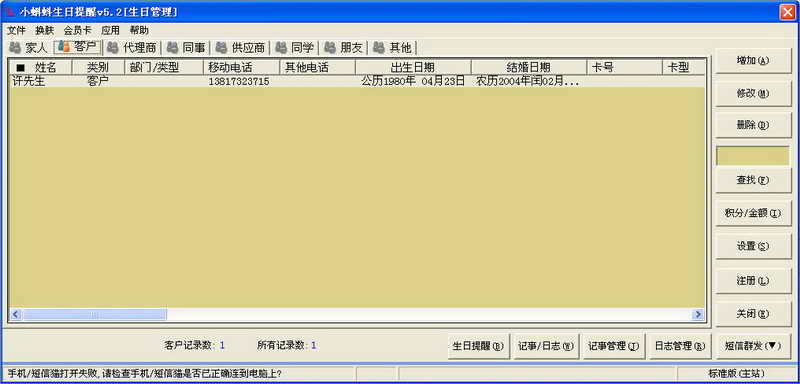The height and width of the screenshot is (384, 800).
Task: Click the app icon in title bar
Action: [x=10, y=12]
